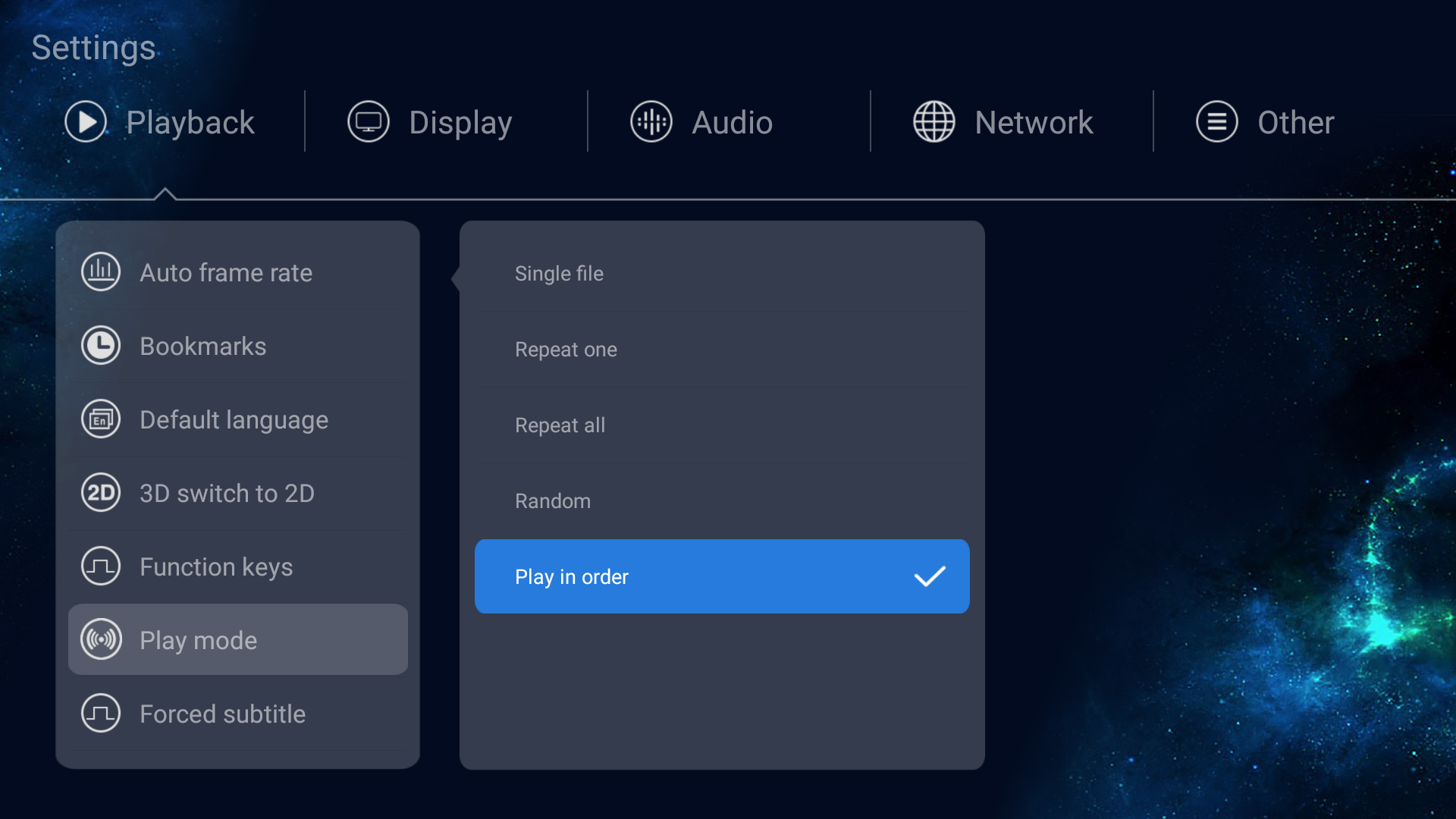The image size is (1456, 819).
Task: Click the Default language En icon
Action: [x=101, y=419]
